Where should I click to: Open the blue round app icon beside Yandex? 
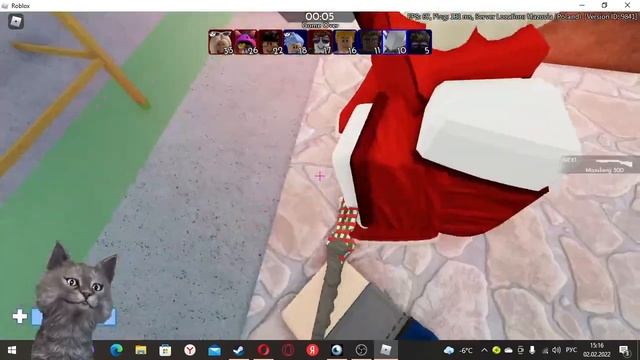337,350
